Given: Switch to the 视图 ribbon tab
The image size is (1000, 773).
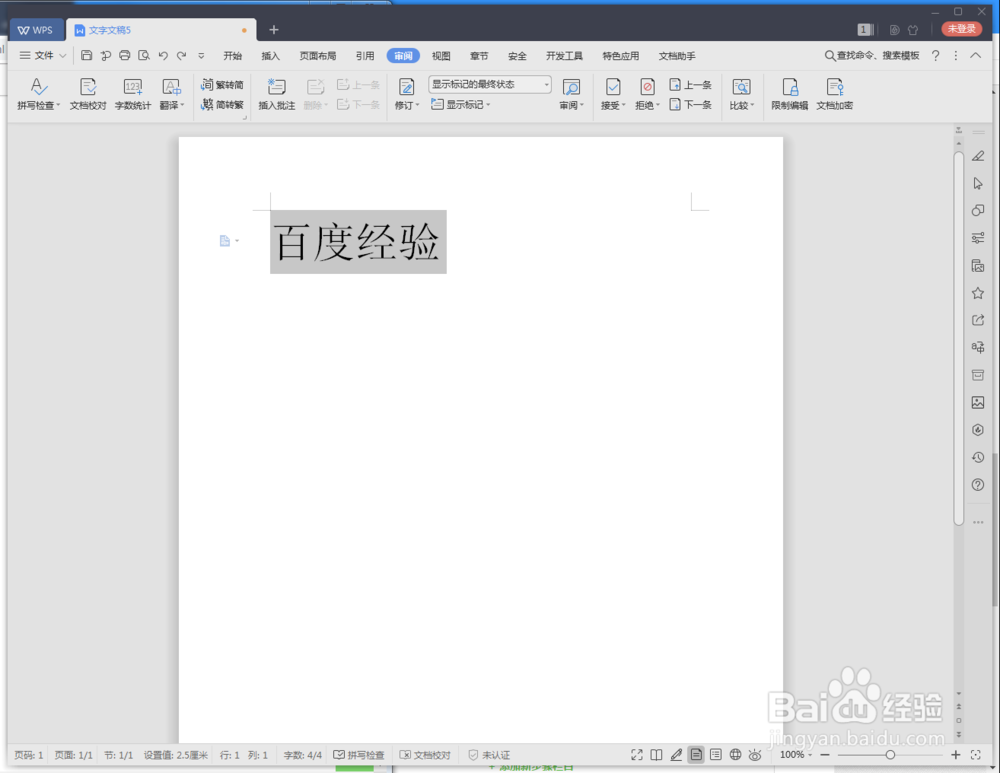Looking at the screenshot, I should [440, 56].
